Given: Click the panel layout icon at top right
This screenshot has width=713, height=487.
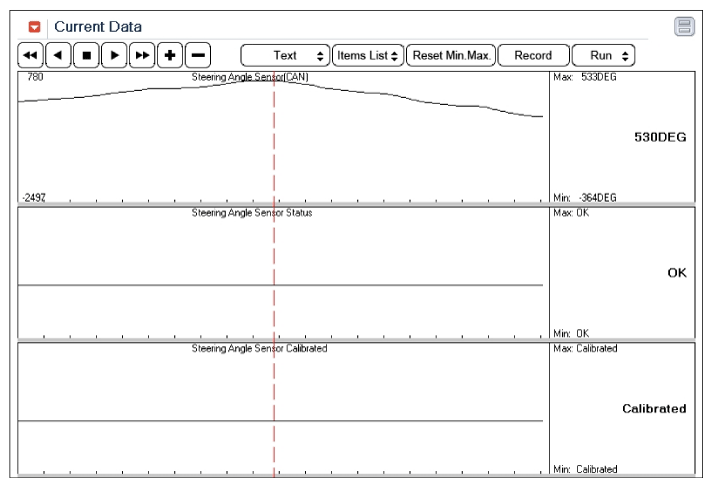Looking at the screenshot, I should (x=684, y=26).
